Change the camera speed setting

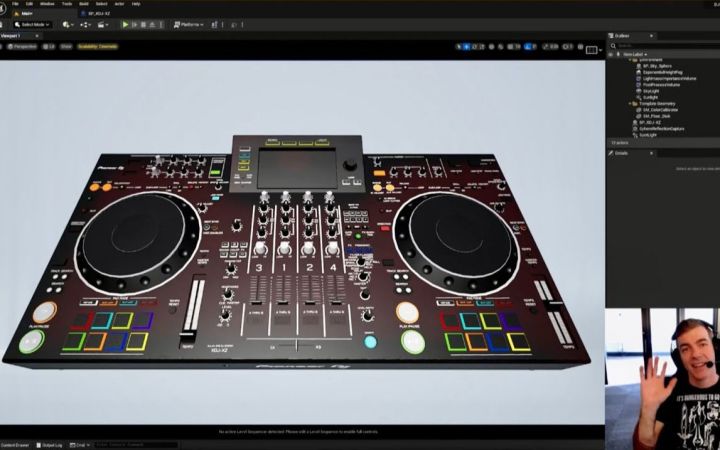click(x=568, y=46)
